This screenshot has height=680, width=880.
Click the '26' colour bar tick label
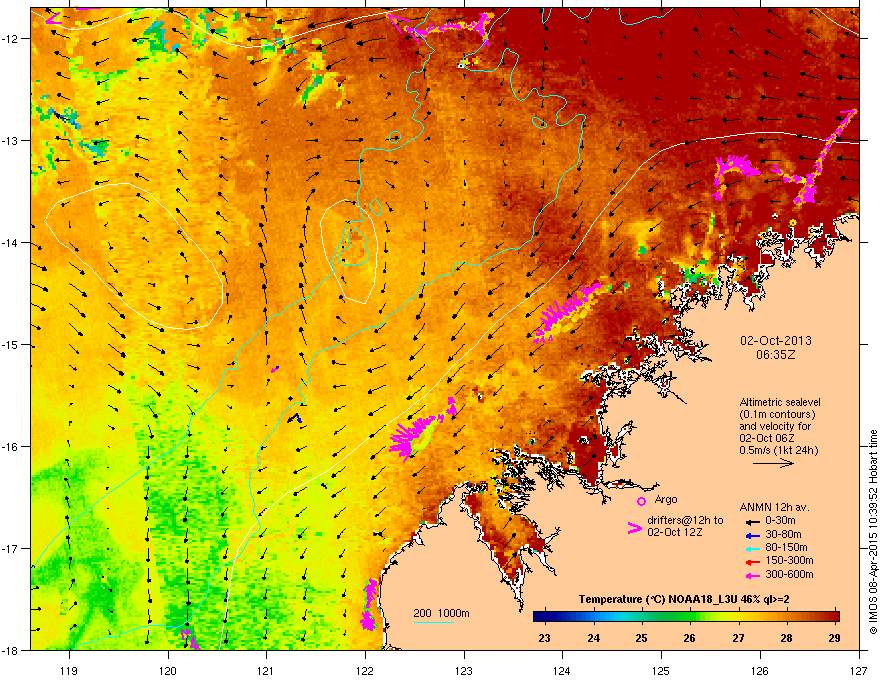click(x=690, y=638)
